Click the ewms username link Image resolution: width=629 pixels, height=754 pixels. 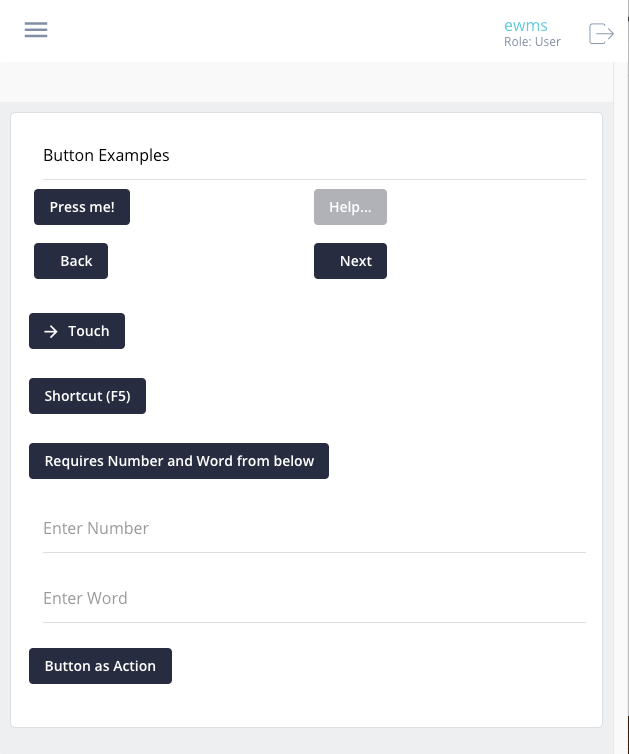click(526, 25)
